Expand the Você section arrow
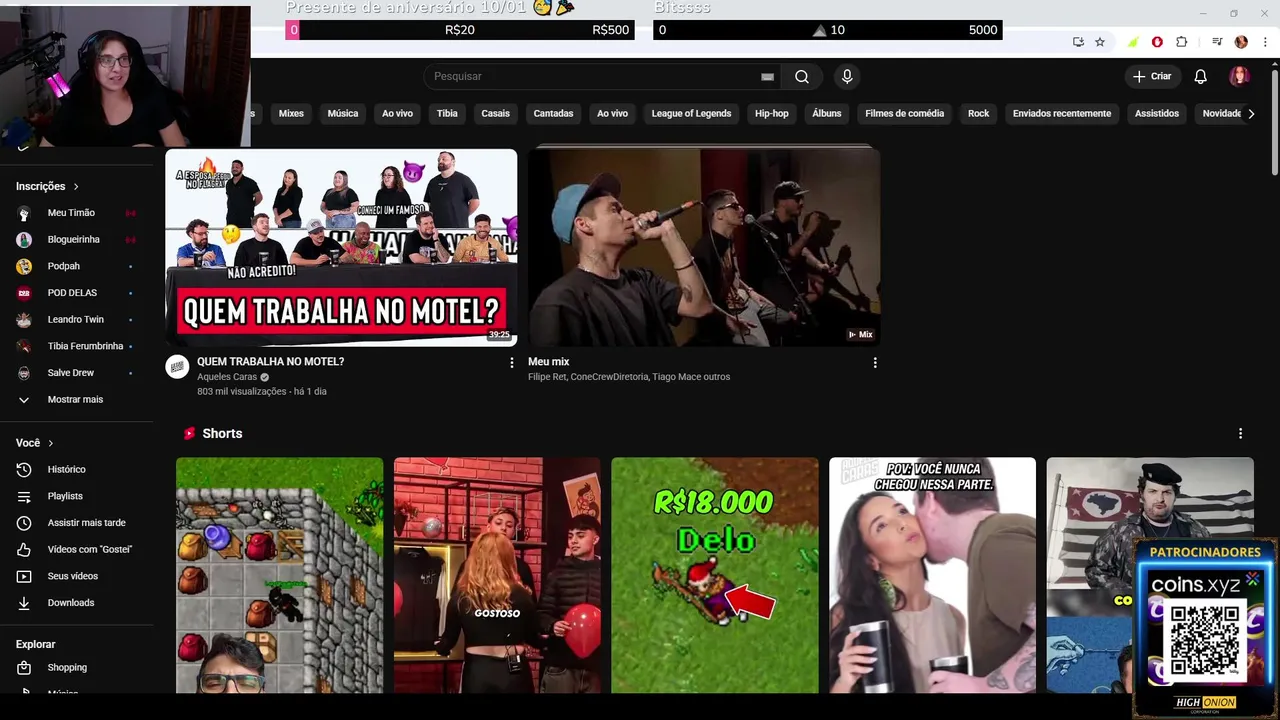 pos(50,443)
